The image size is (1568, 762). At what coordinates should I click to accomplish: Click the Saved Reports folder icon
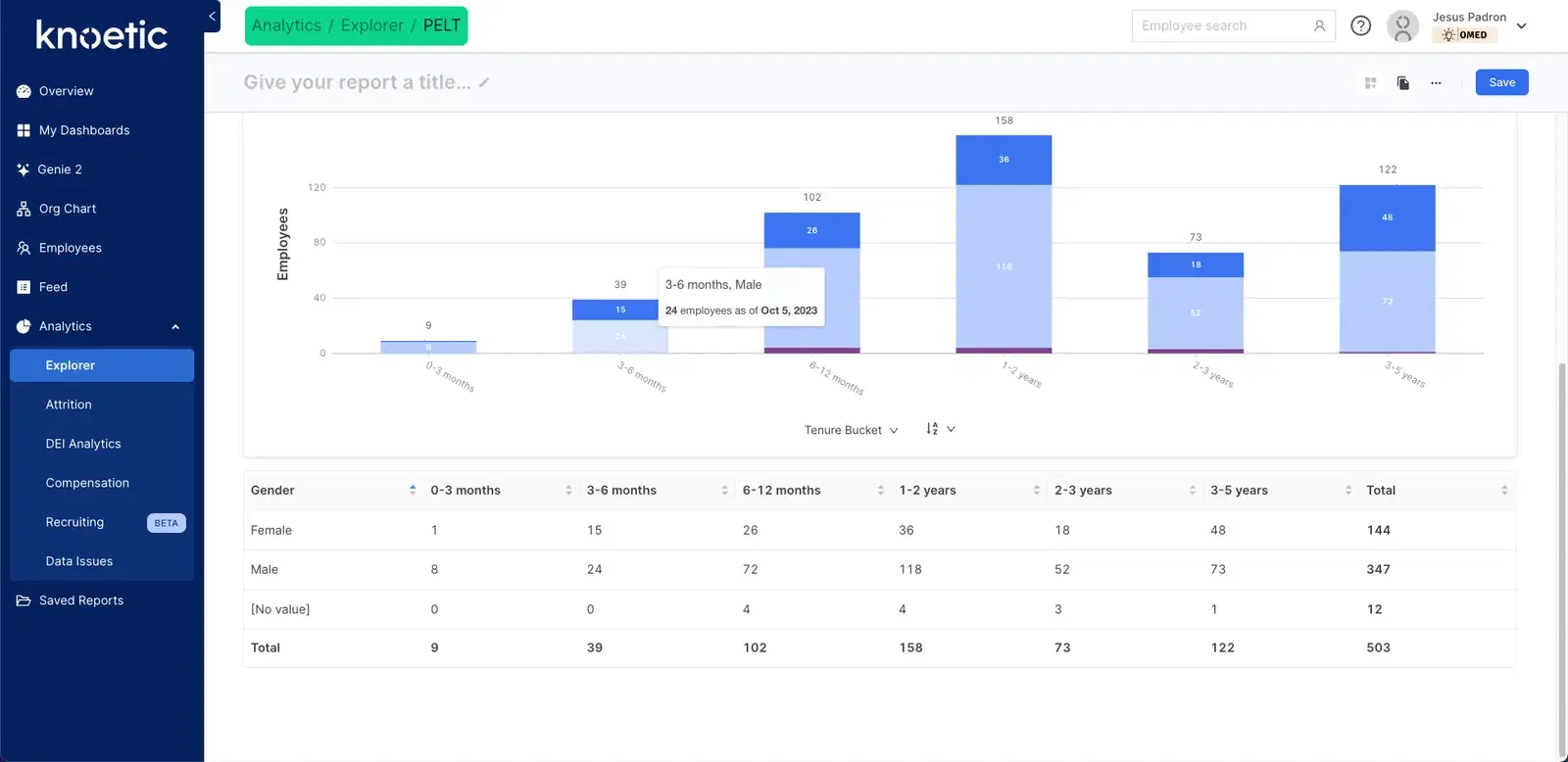[24, 600]
